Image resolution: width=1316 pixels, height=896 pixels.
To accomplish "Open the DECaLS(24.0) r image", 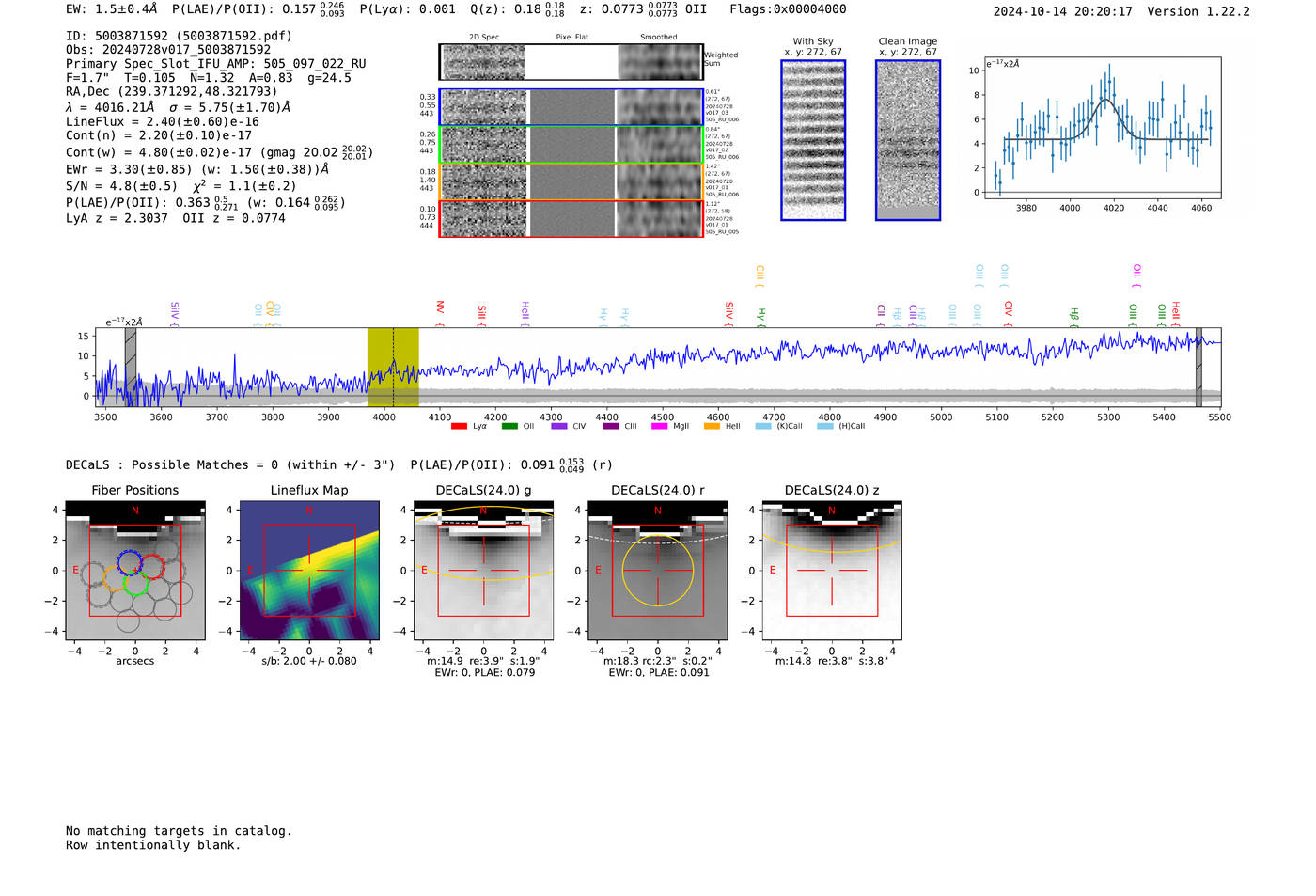I will (657, 571).
